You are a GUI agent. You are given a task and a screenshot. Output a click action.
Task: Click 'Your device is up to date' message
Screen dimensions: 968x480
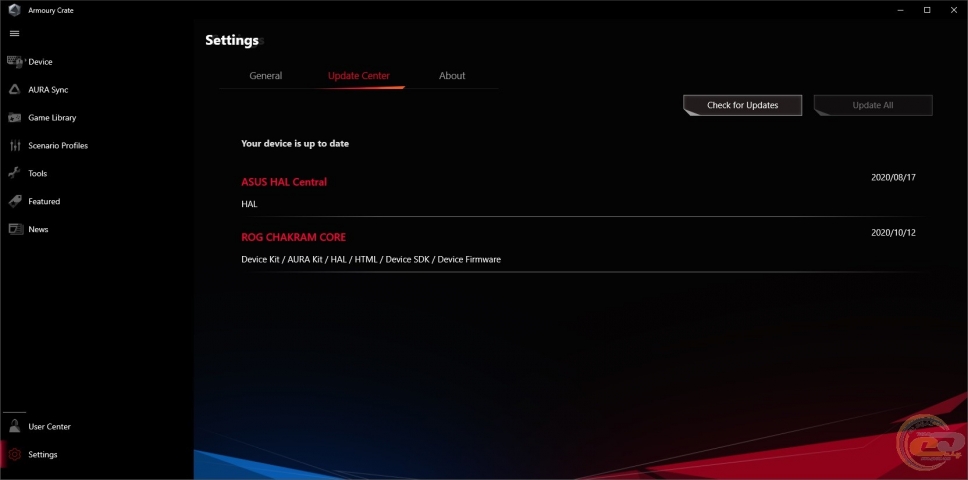click(x=295, y=144)
